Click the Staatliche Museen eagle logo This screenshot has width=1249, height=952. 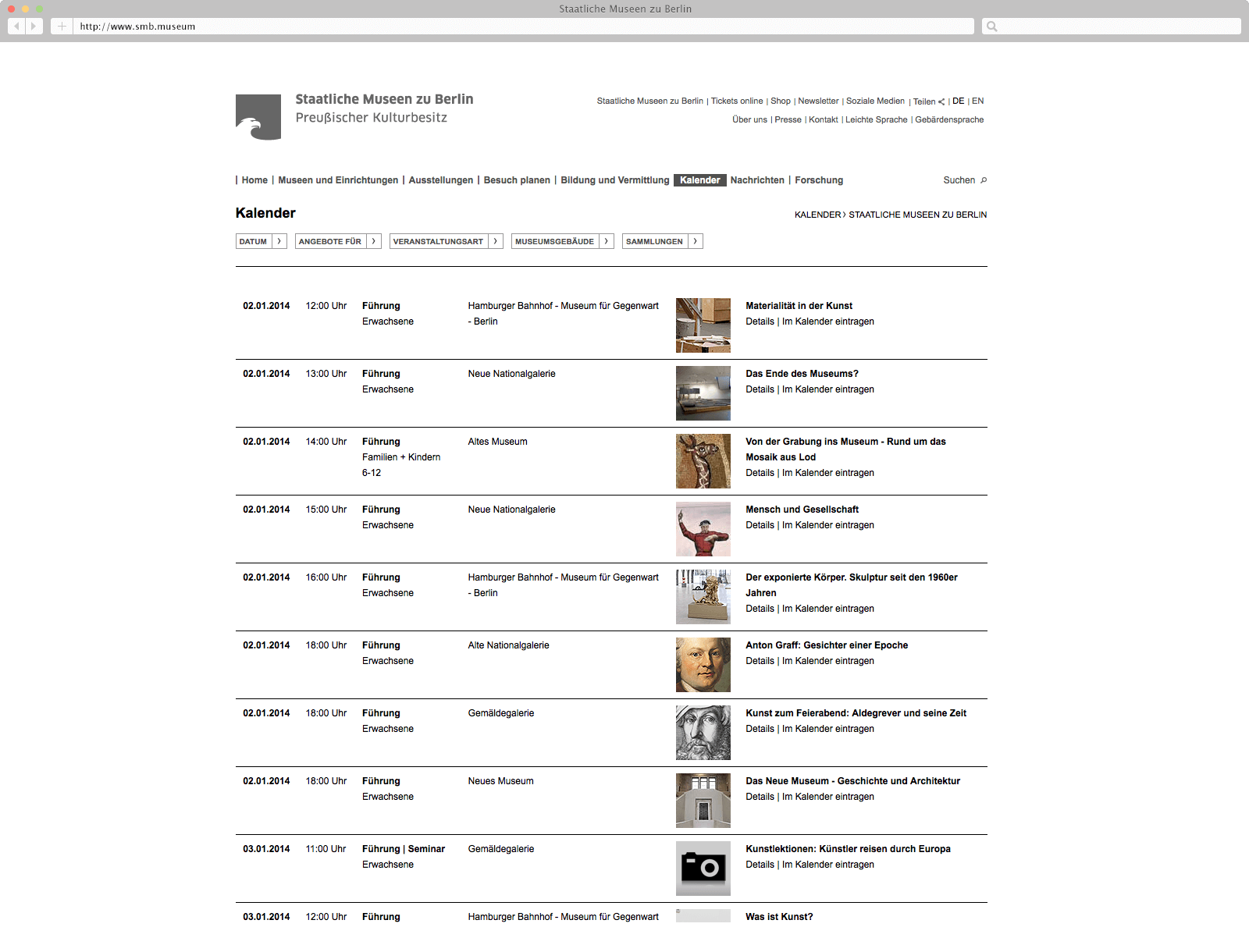click(x=258, y=117)
